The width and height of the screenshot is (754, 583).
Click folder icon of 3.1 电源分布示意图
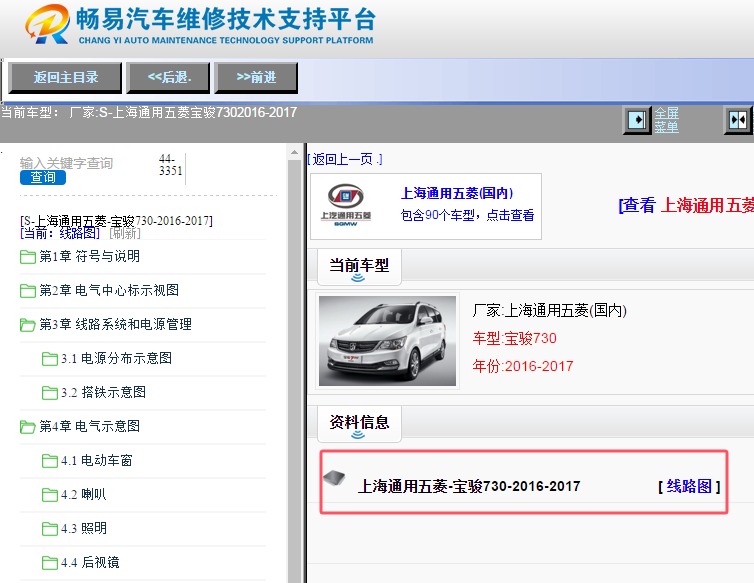(x=50, y=359)
